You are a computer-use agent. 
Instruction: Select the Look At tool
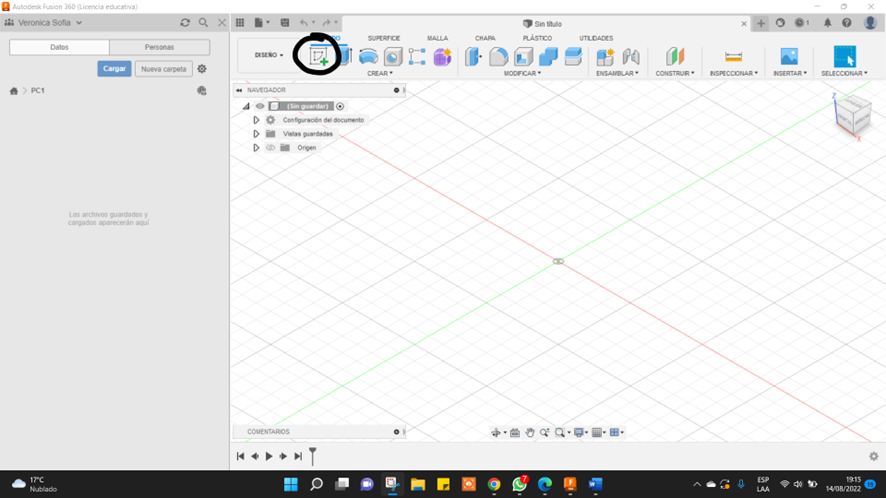(515, 432)
